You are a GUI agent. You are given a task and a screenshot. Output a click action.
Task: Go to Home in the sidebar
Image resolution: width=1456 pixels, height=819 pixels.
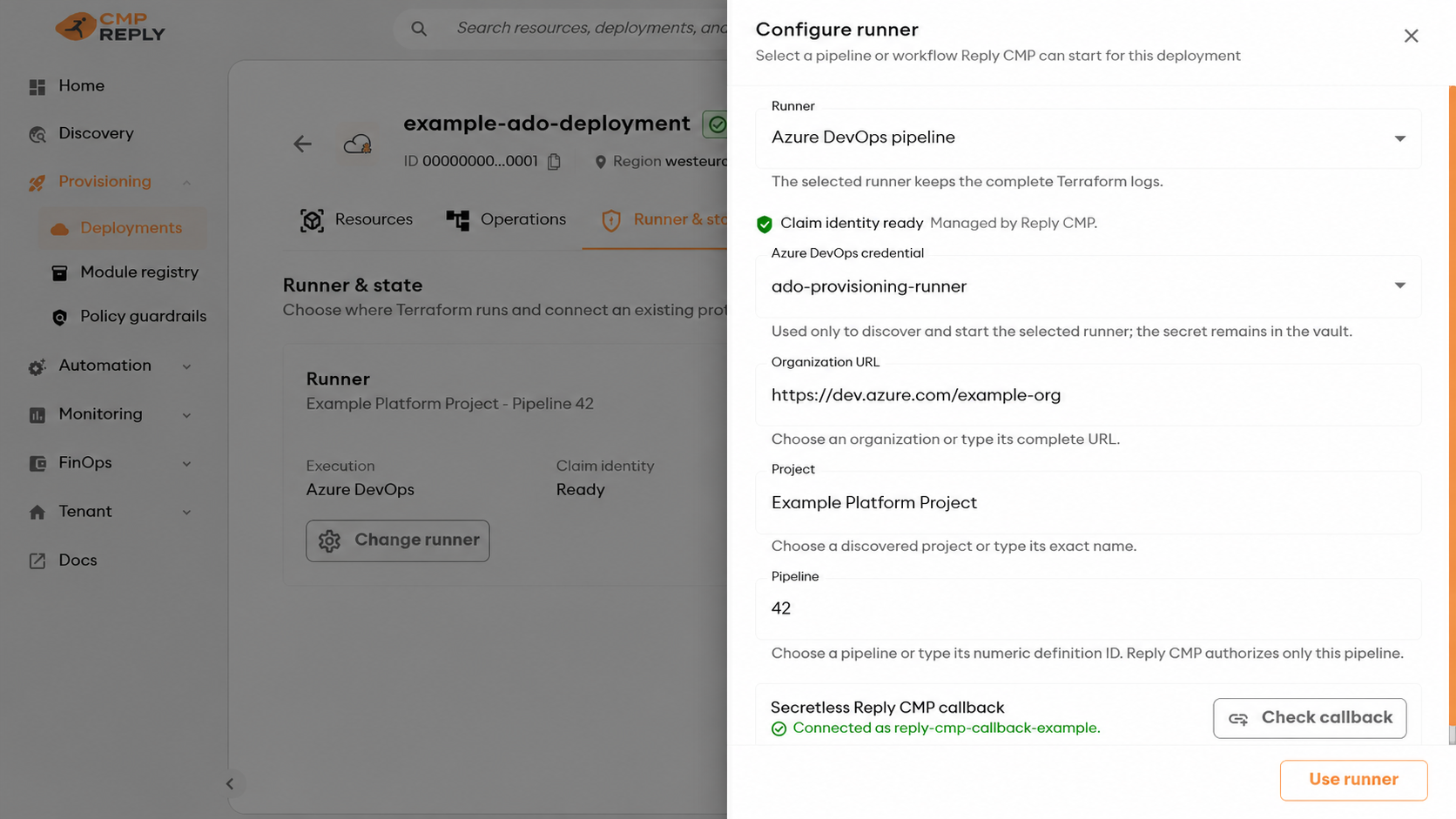[x=82, y=85]
